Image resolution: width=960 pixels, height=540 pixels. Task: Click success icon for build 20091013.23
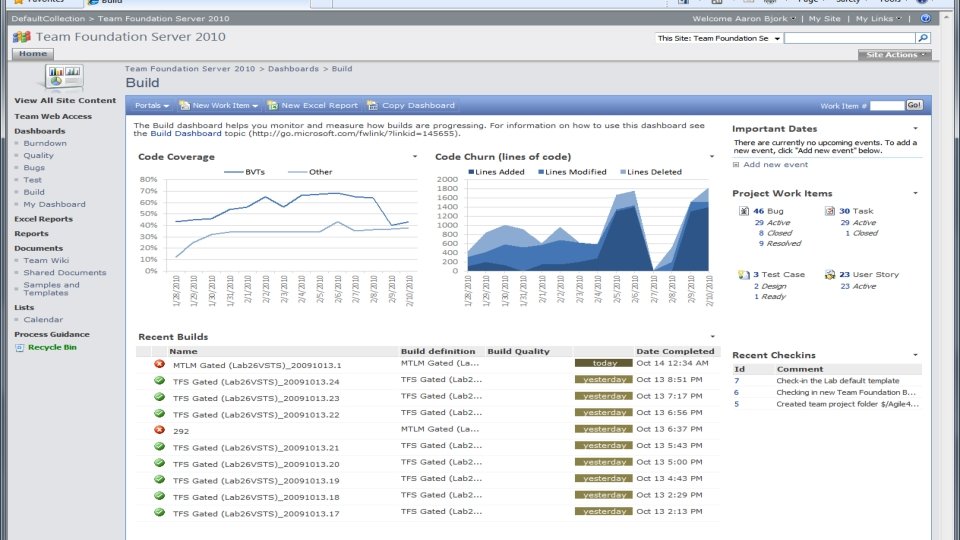160,397
